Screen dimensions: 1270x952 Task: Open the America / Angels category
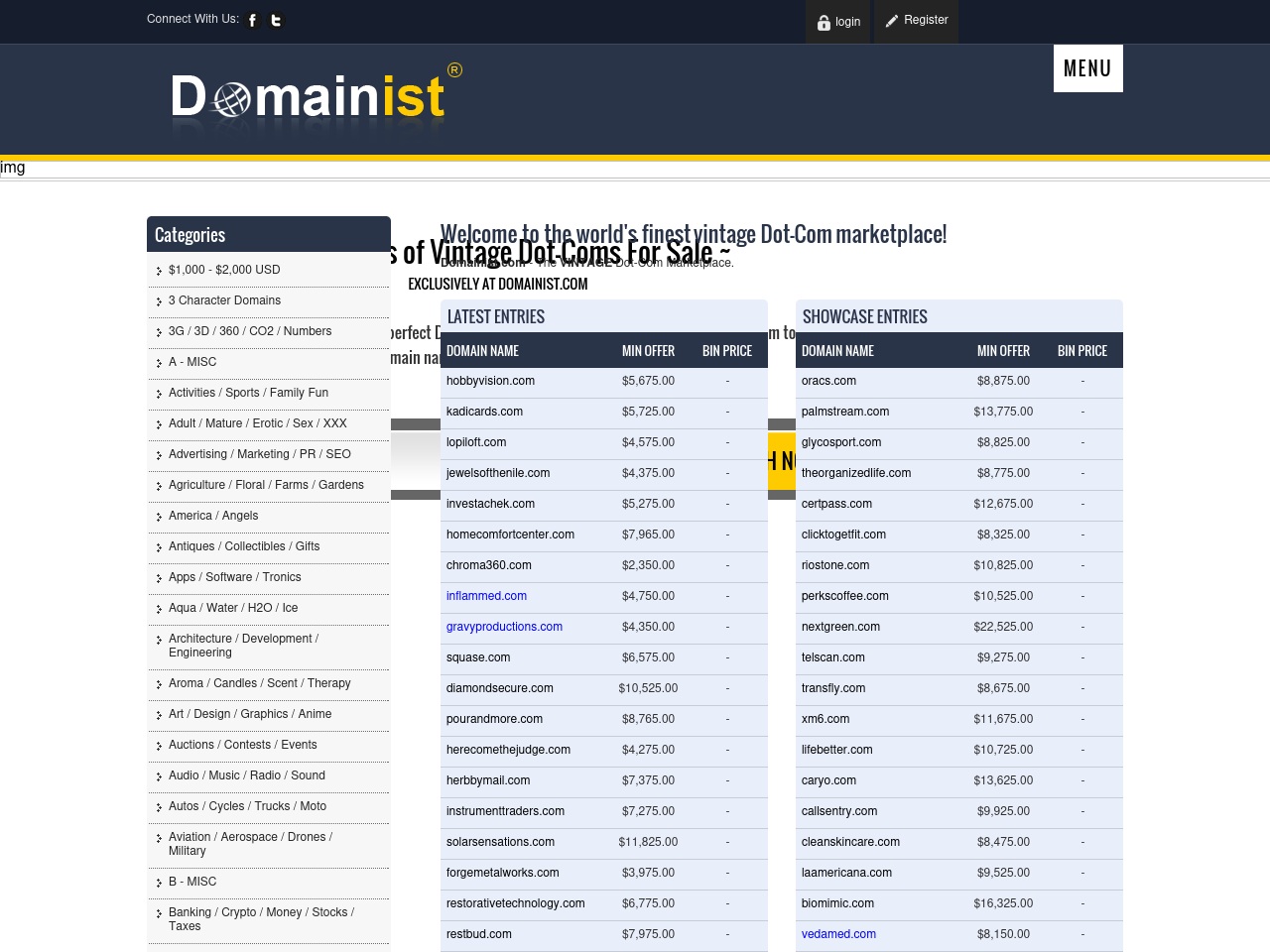point(213,516)
